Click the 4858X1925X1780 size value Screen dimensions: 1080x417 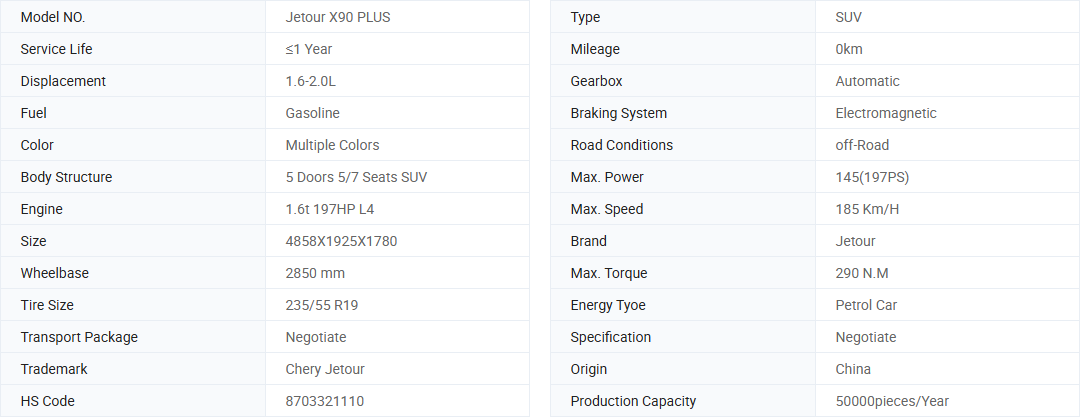click(x=341, y=241)
